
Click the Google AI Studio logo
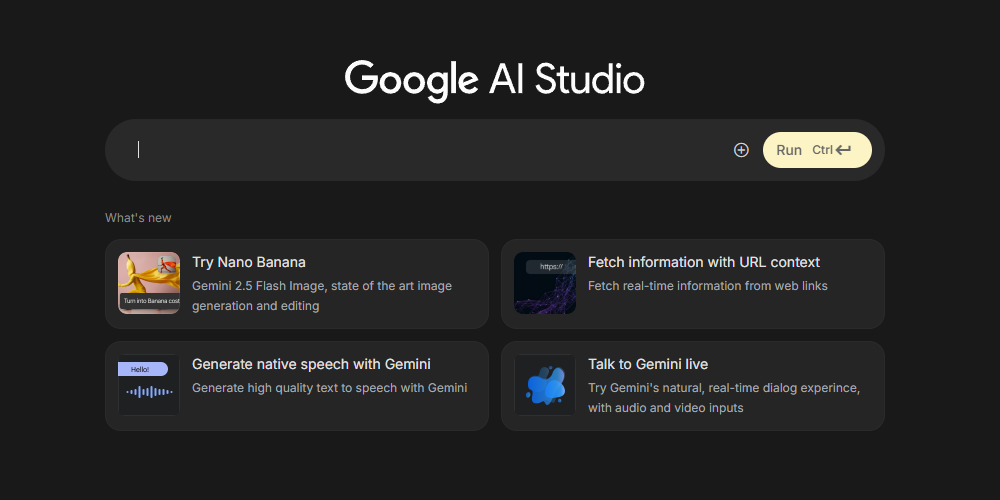494,81
